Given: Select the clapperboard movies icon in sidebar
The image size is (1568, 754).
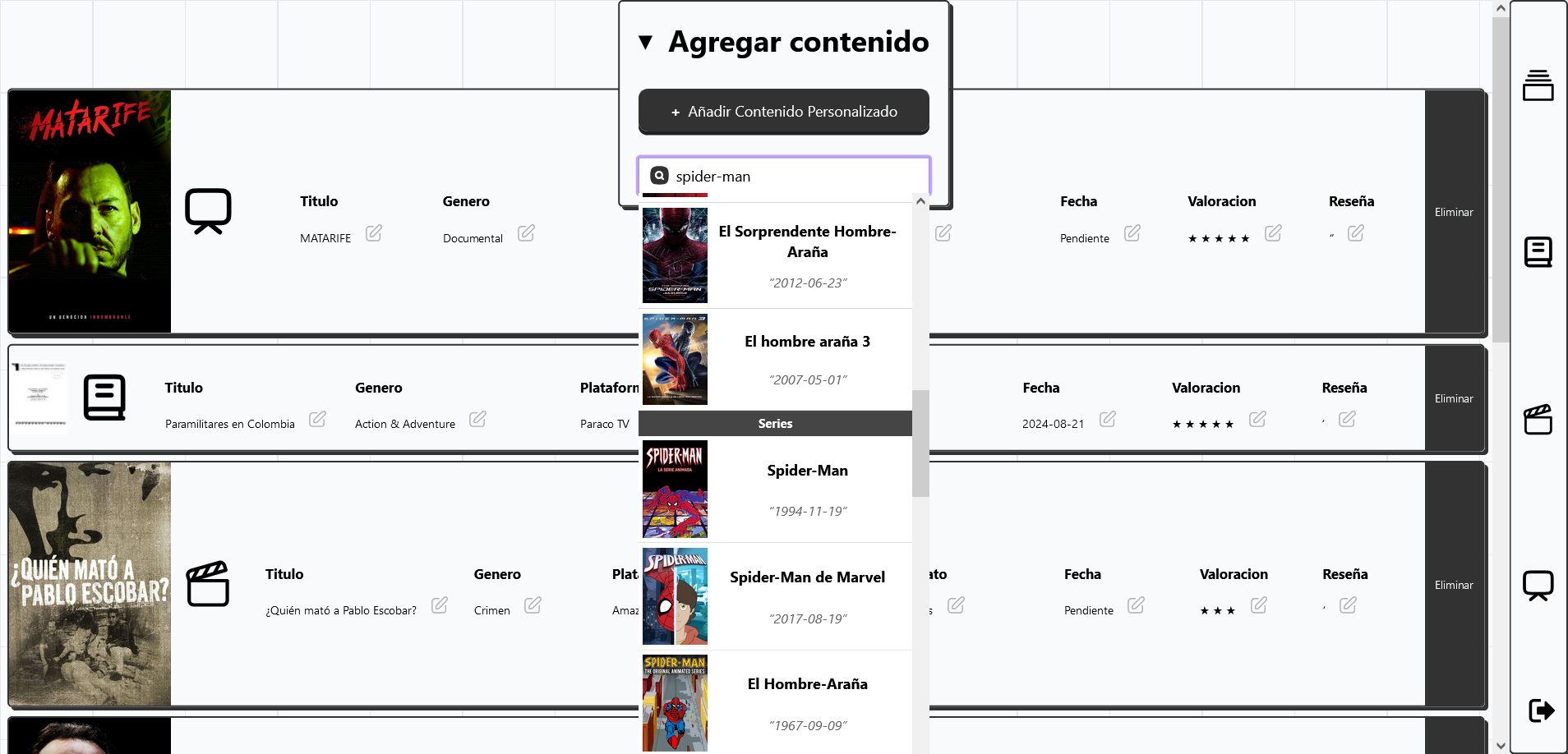Looking at the screenshot, I should 1538,419.
